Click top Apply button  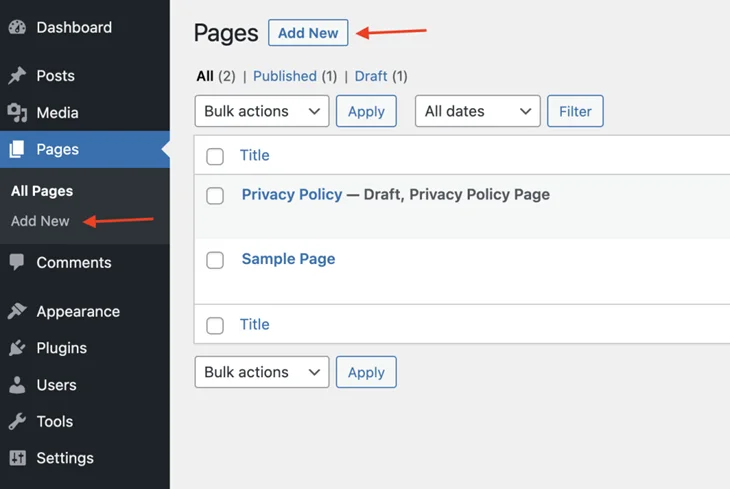[x=366, y=111]
